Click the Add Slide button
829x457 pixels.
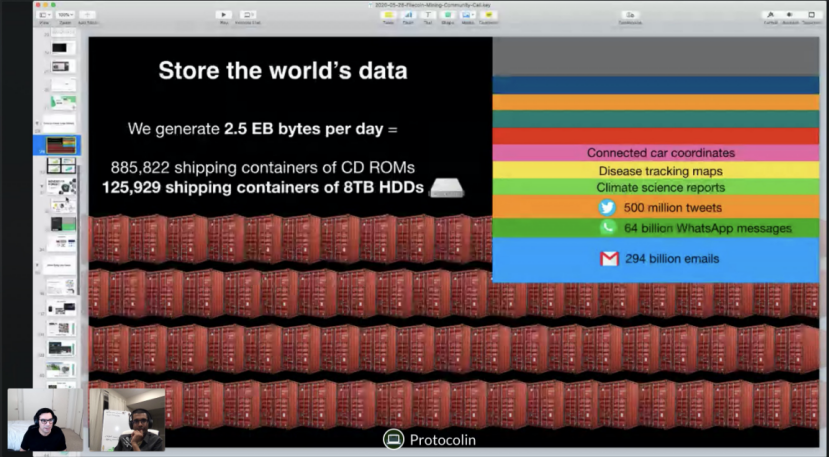tap(87, 15)
